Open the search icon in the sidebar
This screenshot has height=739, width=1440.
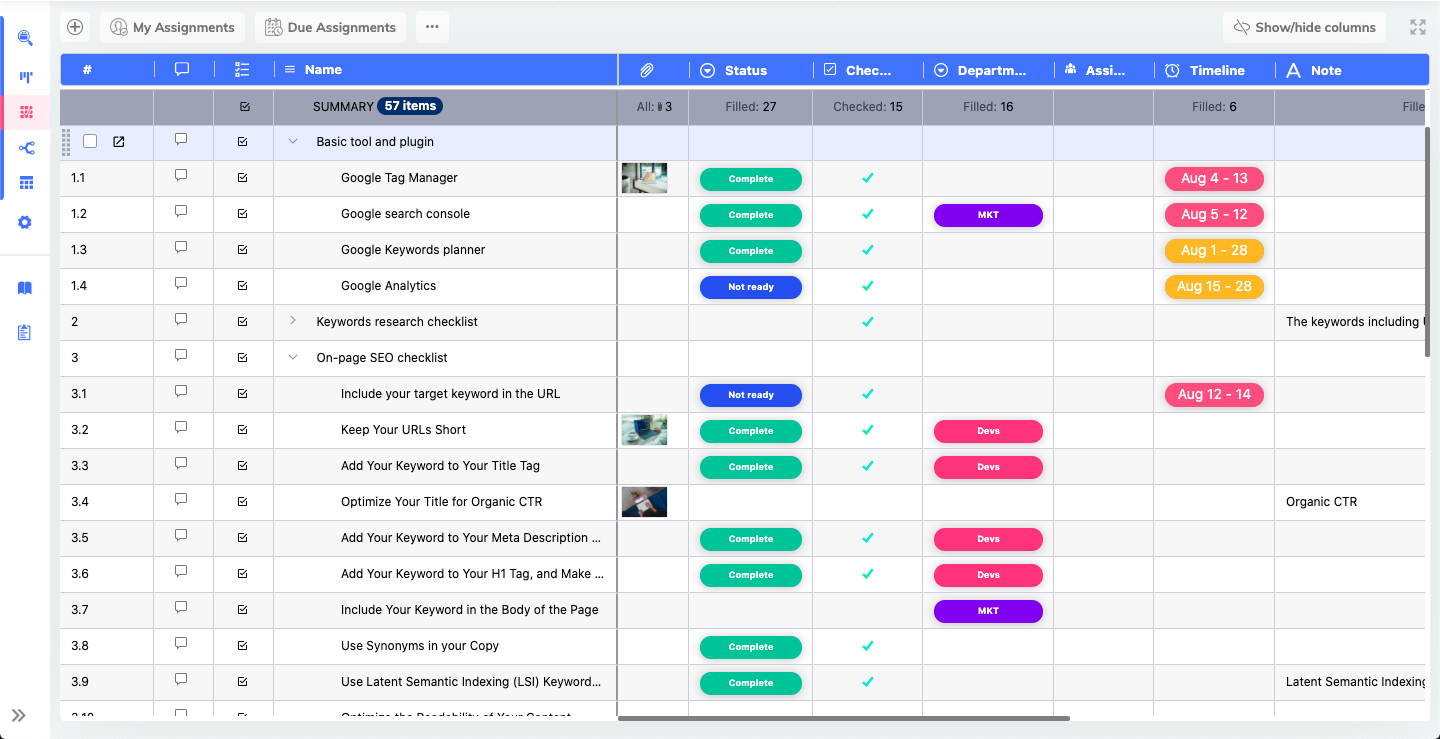click(26, 38)
